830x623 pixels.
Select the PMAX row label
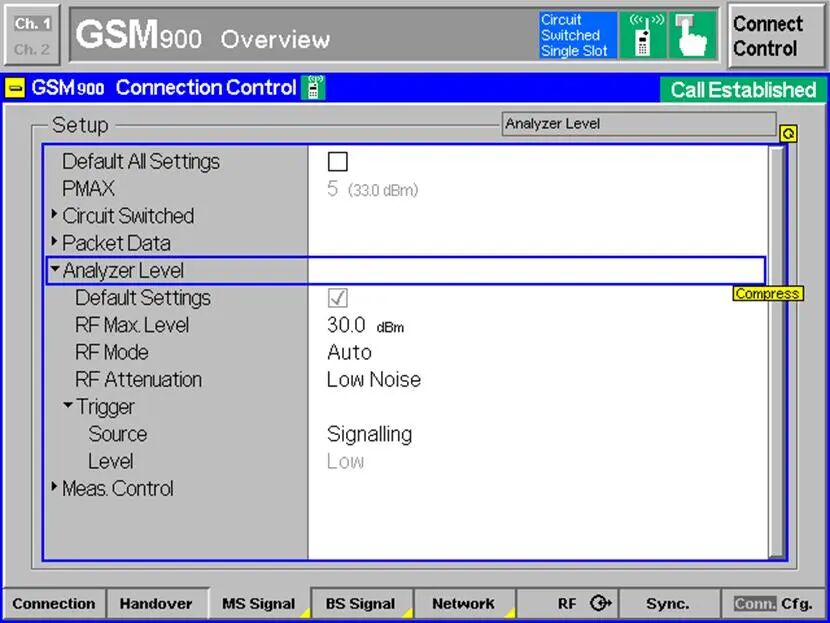tap(88, 189)
